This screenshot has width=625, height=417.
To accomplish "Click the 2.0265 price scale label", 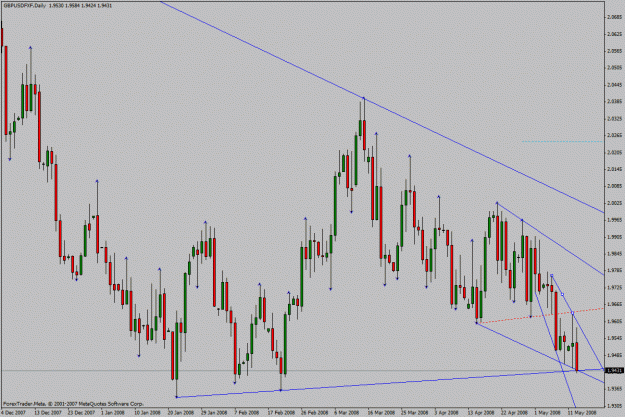I will tap(615, 135).
